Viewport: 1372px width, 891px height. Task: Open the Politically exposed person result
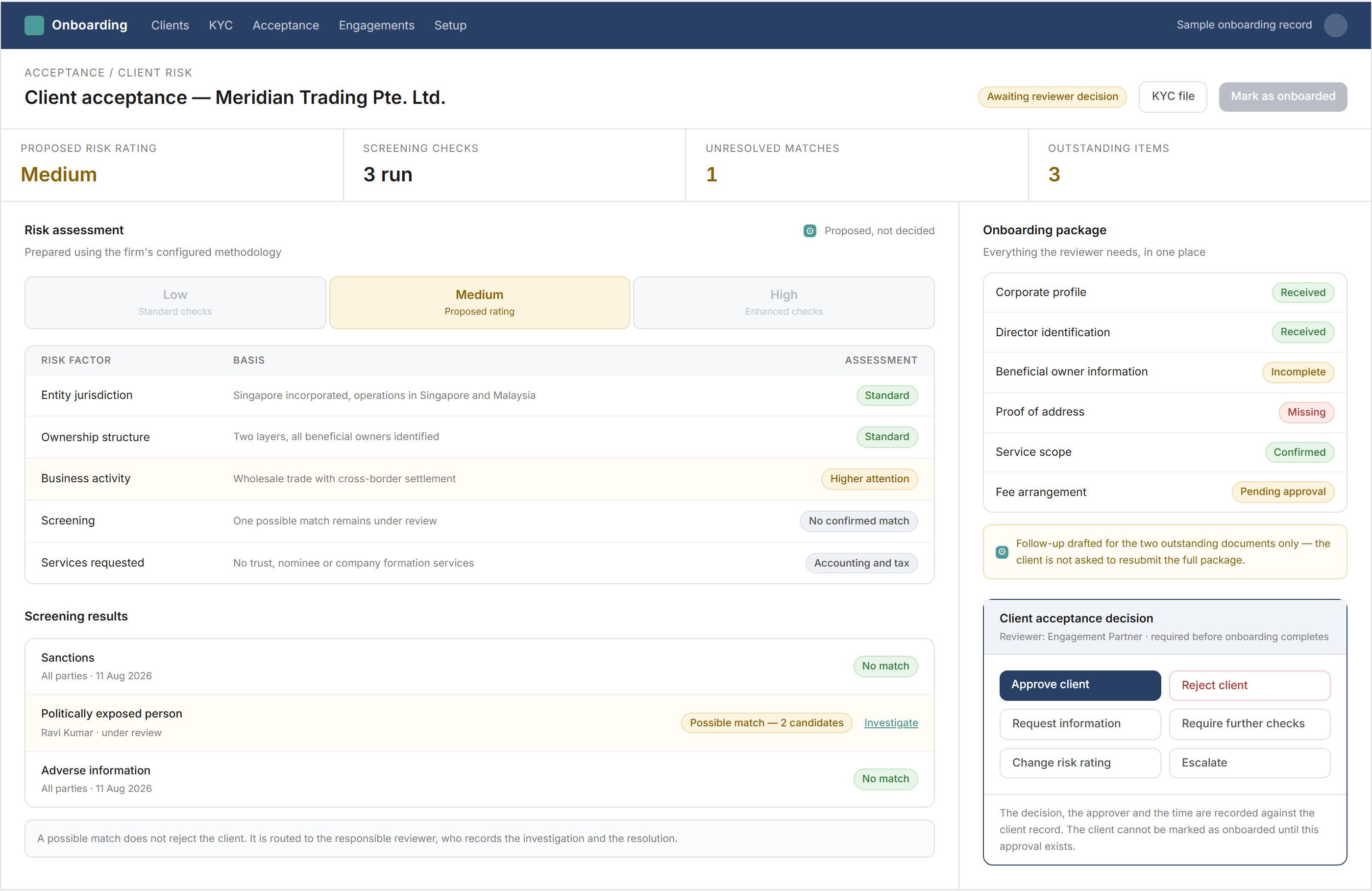pyautogui.click(x=479, y=722)
